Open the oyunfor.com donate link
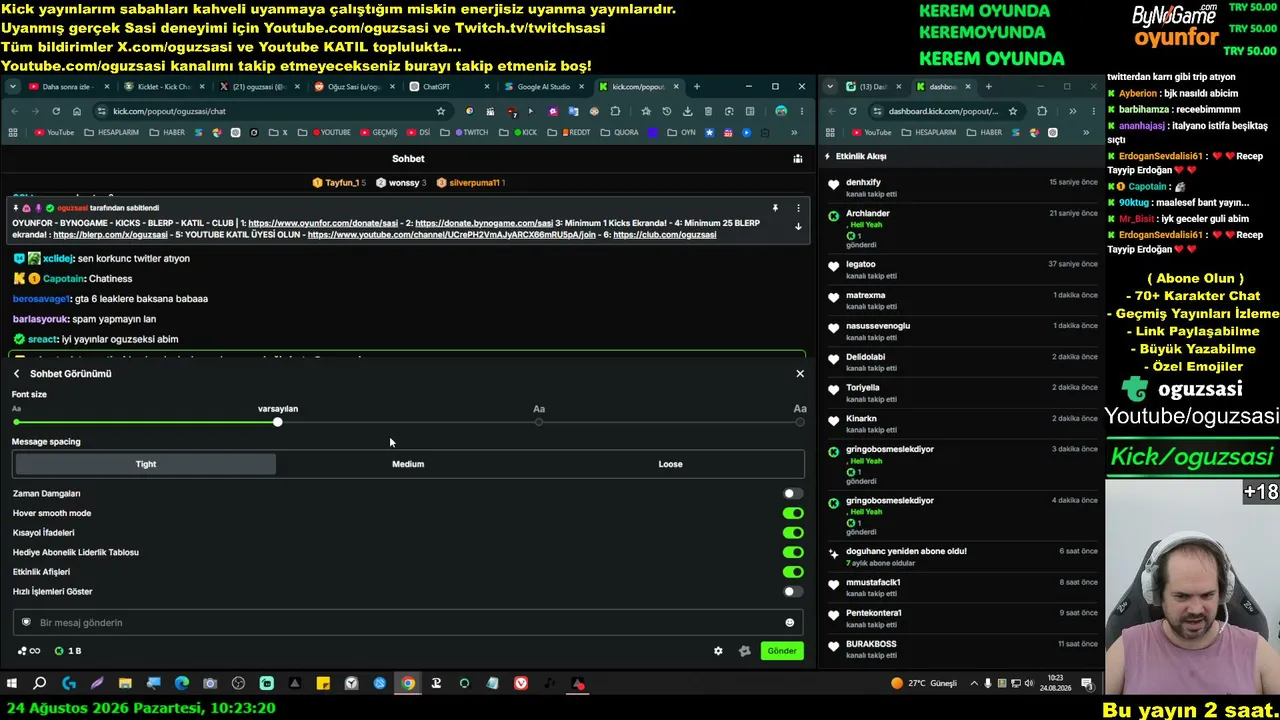Screen dimensions: 1280x720 point(325,223)
